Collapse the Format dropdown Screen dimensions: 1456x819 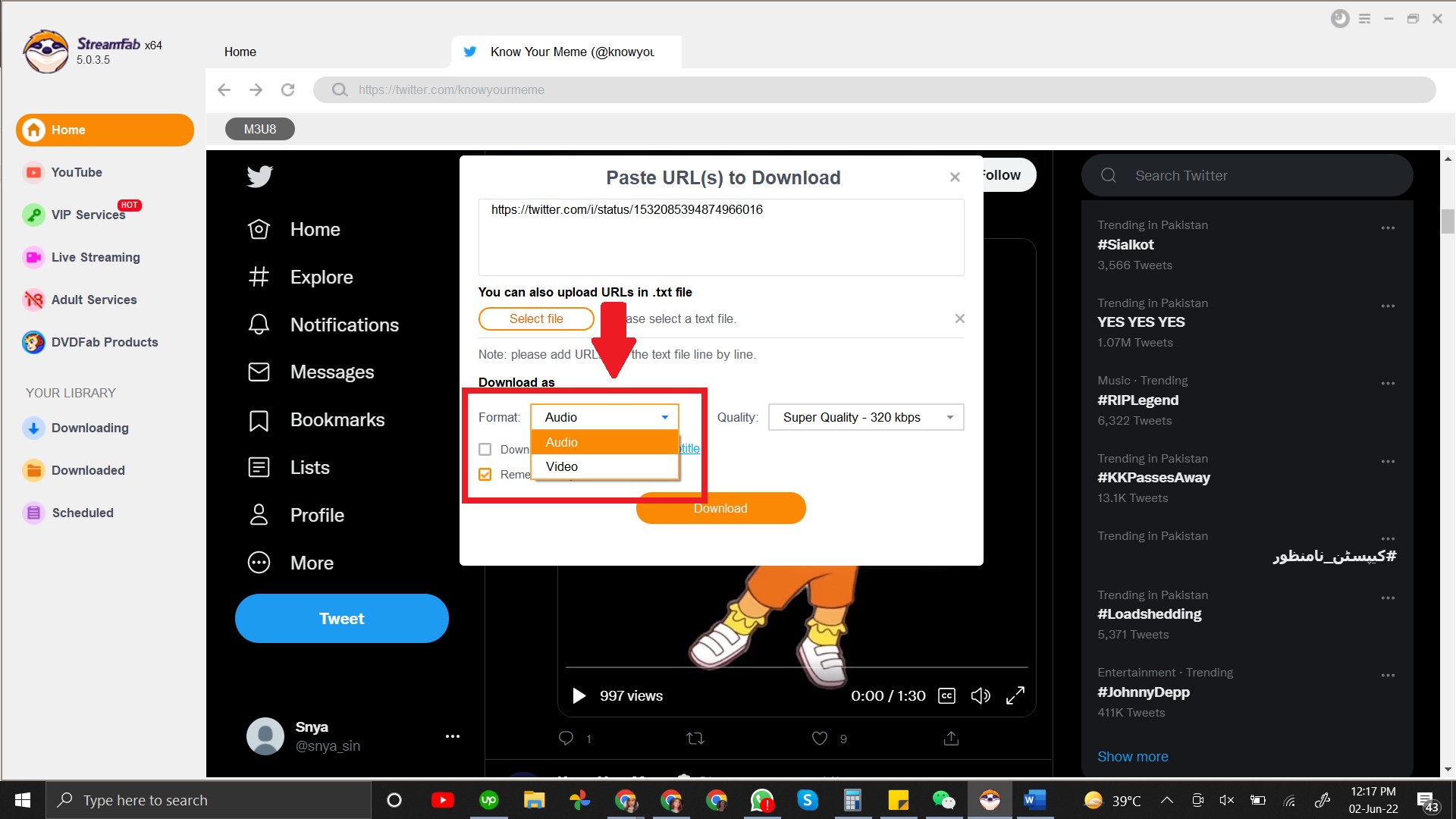604,417
